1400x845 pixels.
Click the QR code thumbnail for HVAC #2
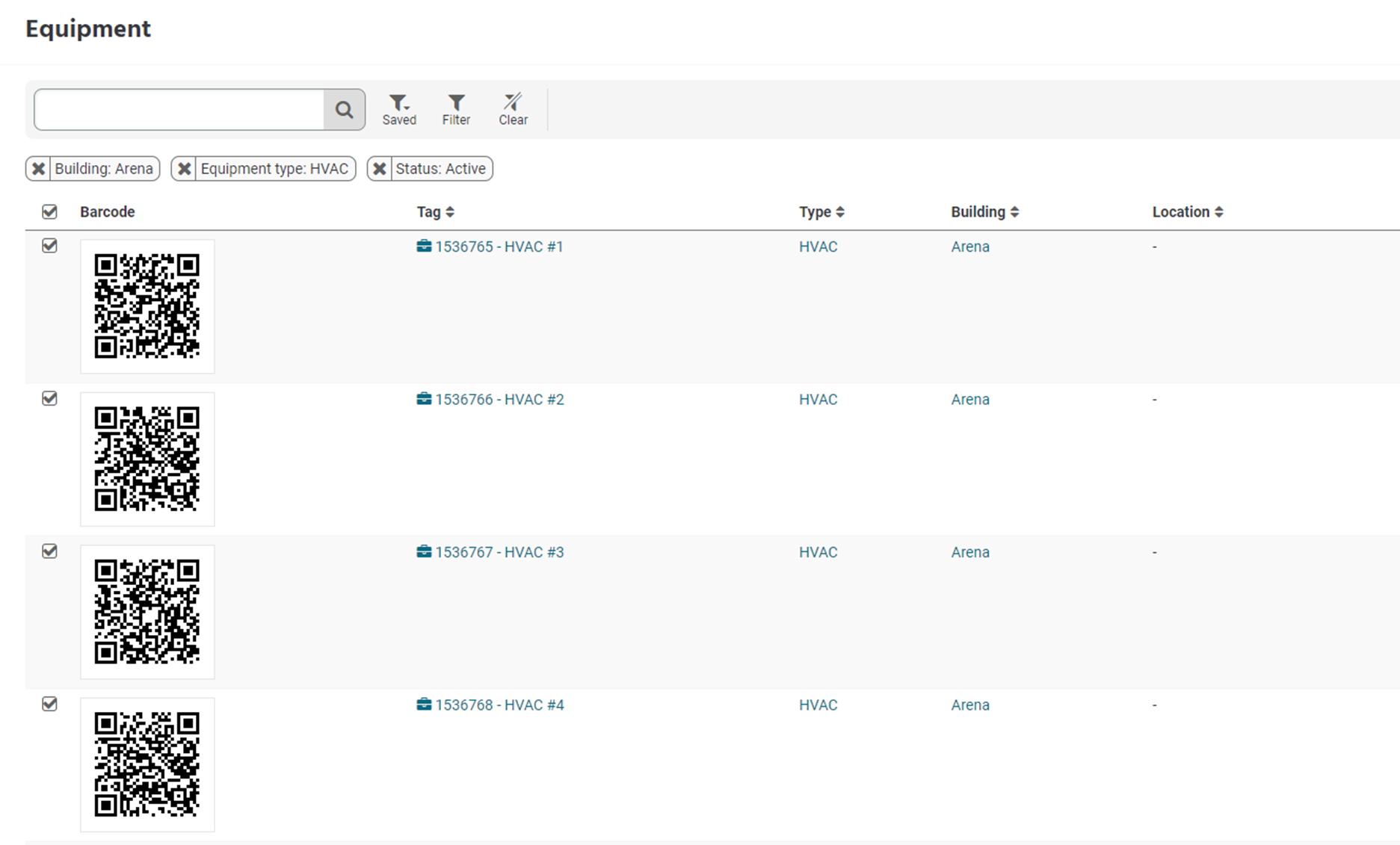click(x=147, y=459)
